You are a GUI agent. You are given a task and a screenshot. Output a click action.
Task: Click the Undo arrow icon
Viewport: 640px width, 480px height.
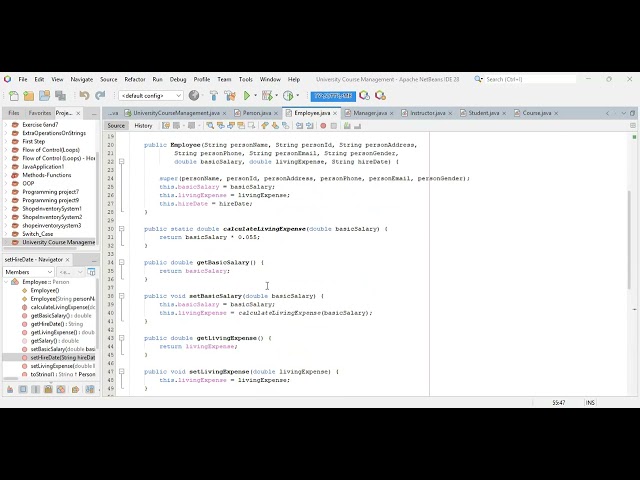[x=84, y=96]
